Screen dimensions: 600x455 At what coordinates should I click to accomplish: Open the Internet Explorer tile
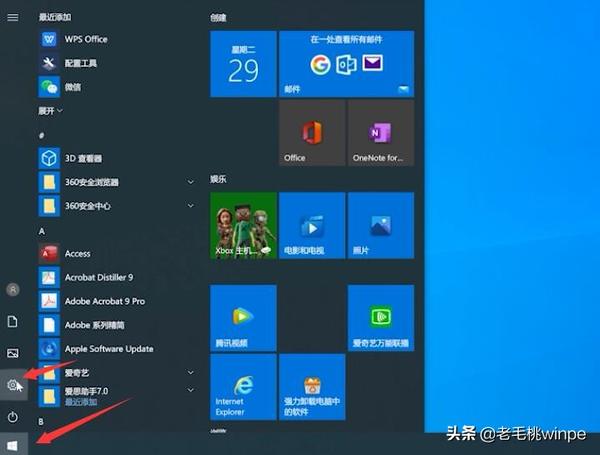point(243,387)
